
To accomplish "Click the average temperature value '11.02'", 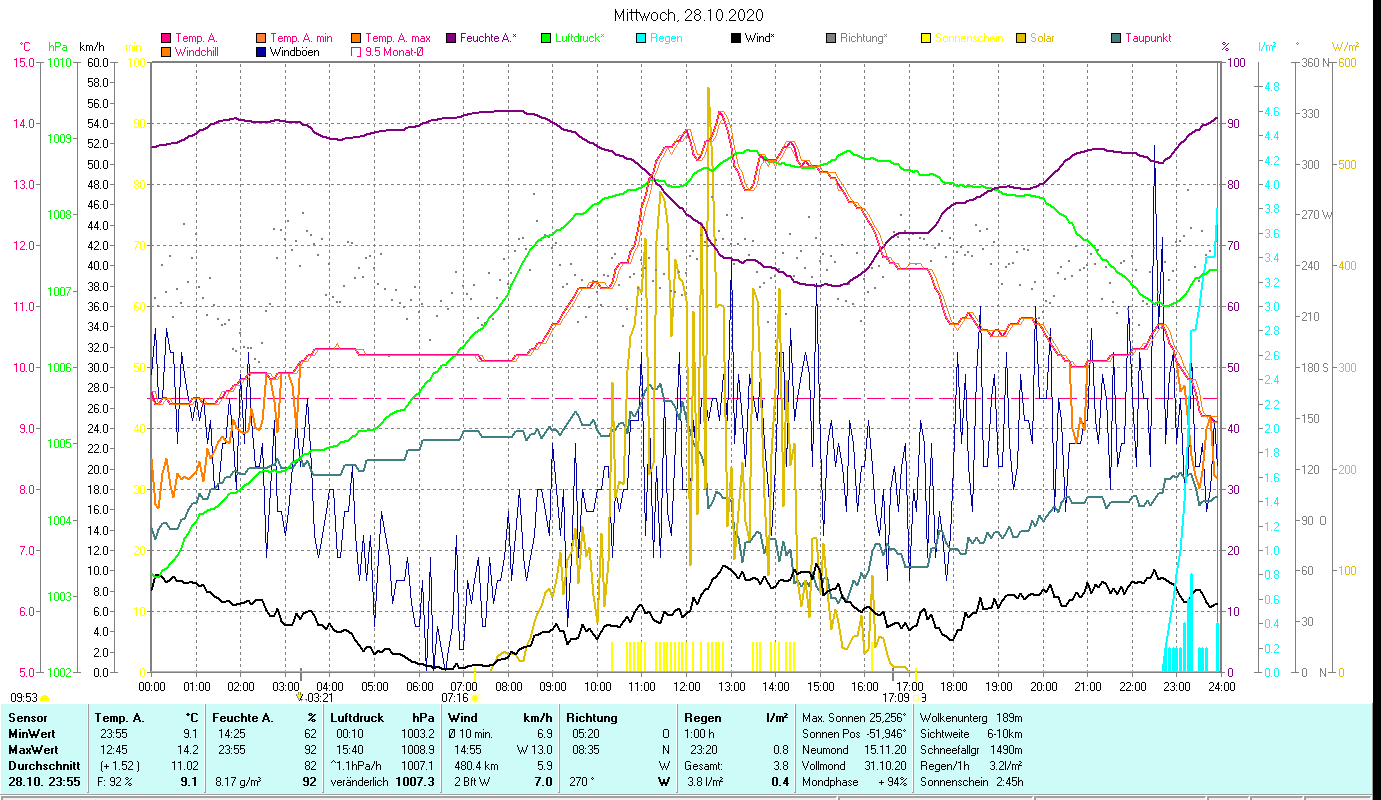I will tap(186, 766).
